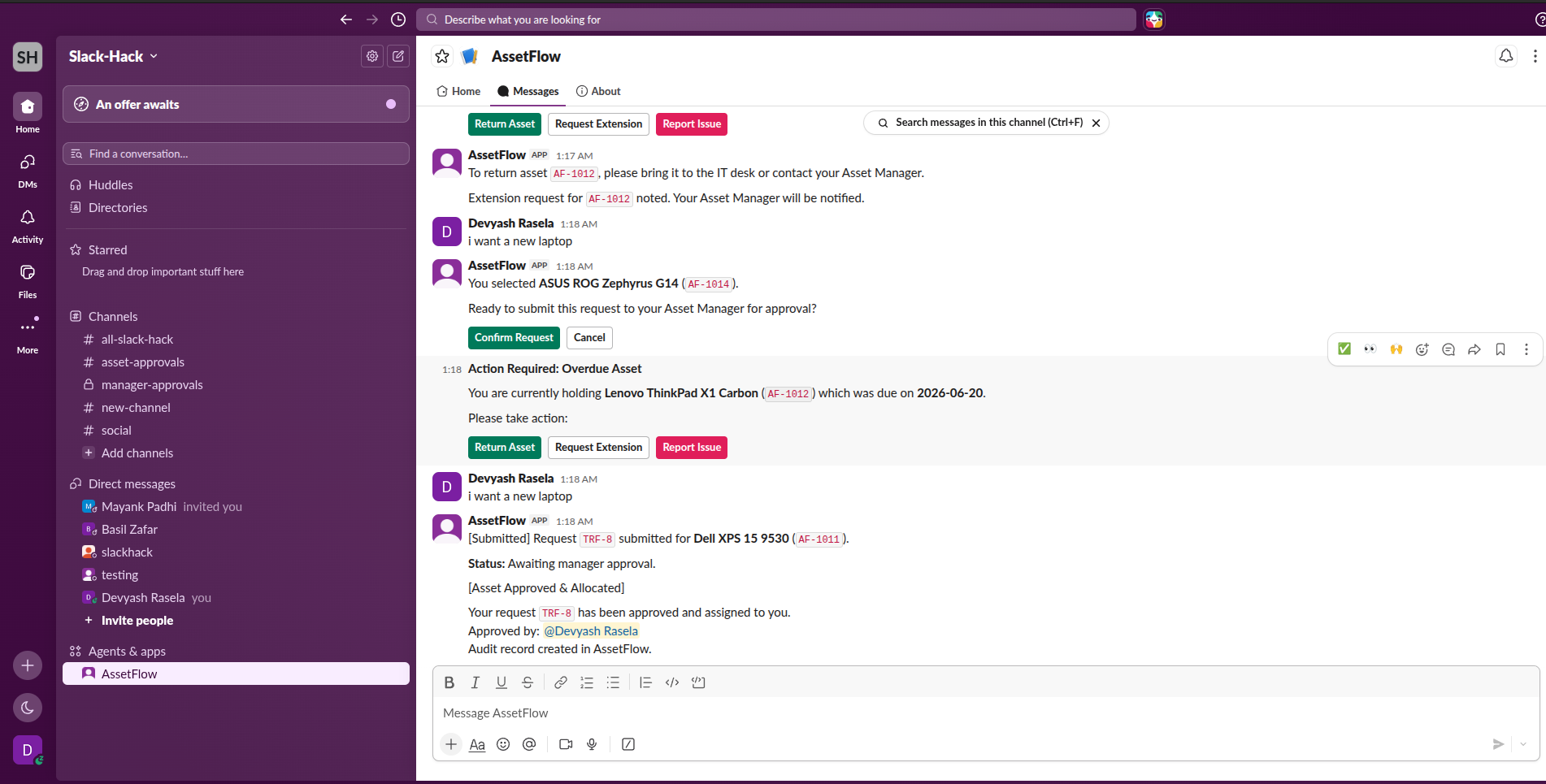Reply in thread to the overdue message
Screen dimensions: 1546x784
point(1448,349)
